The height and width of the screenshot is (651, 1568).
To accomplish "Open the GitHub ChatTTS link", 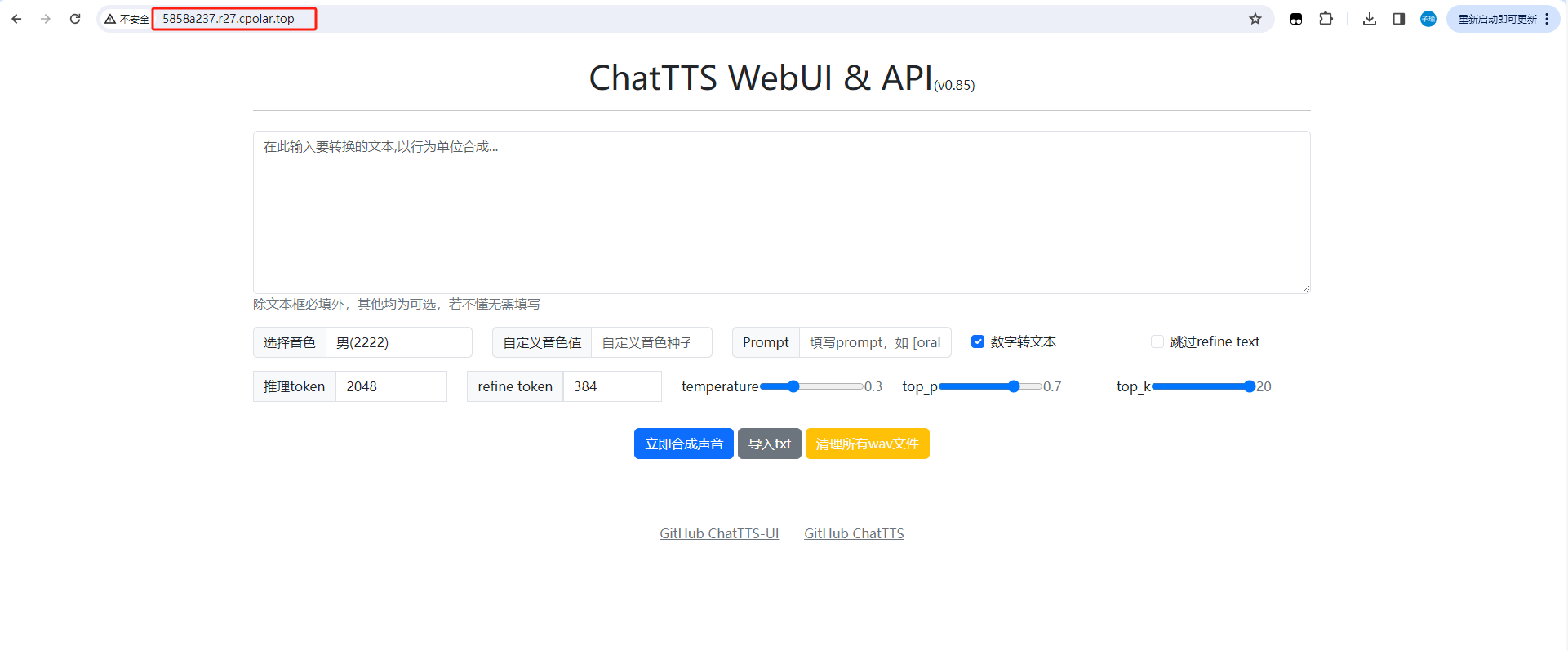I will [x=854, y=533].
